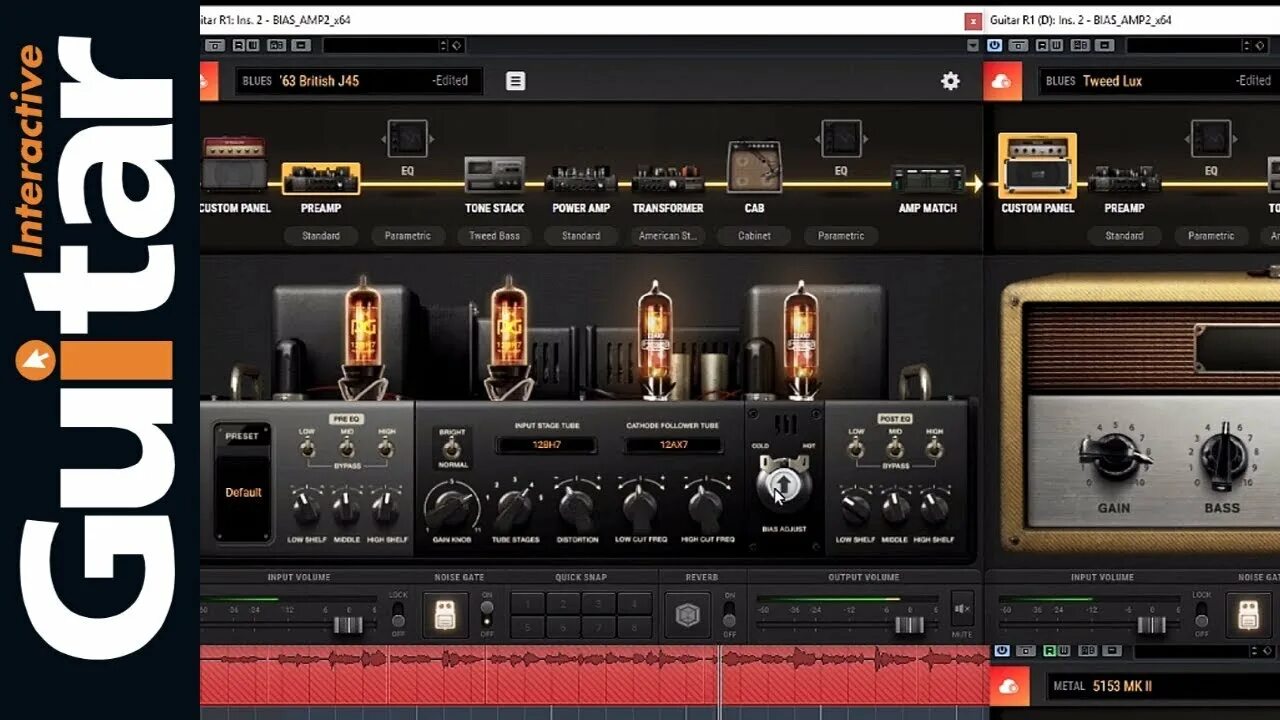The height and width of the screenshot is (720, 1280).
Task: Open the Parametric dropdown under the first EQ
Action: pos(408,236)
